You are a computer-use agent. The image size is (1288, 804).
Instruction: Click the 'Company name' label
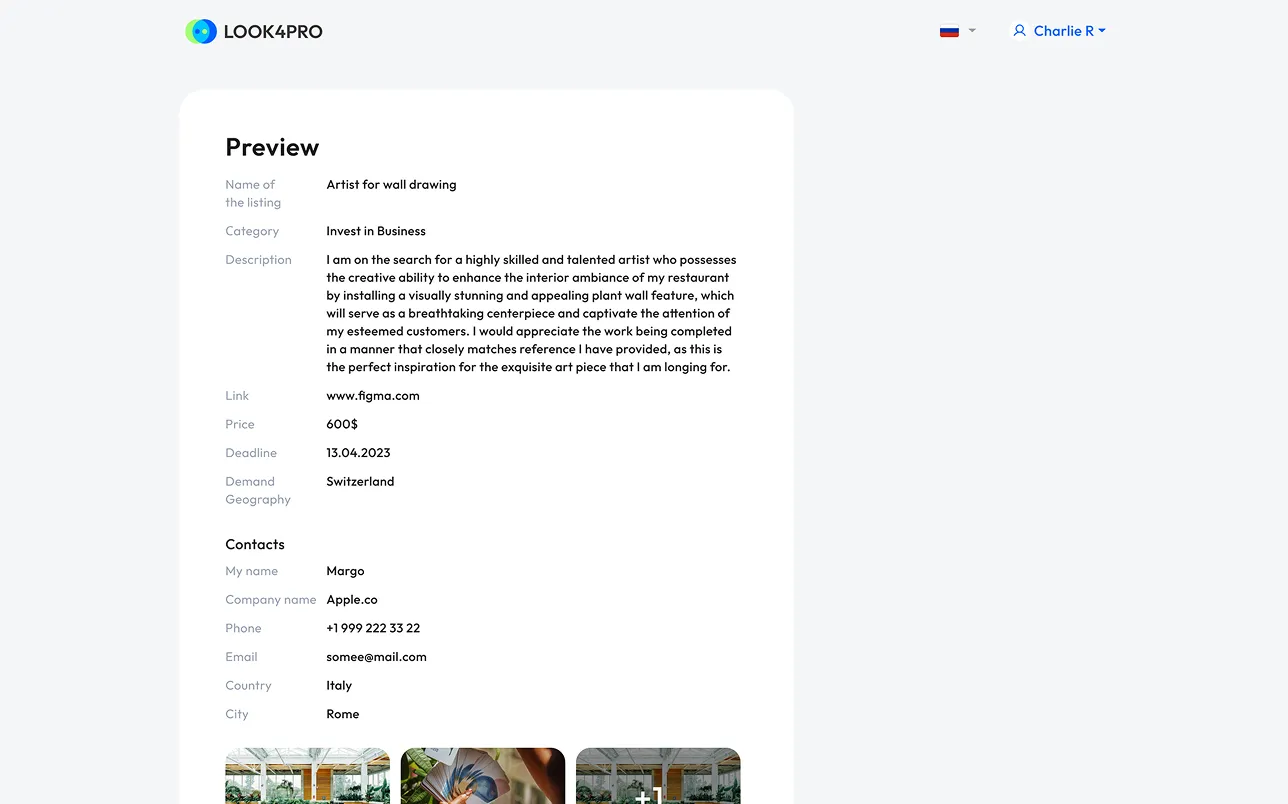coord(271,600)
